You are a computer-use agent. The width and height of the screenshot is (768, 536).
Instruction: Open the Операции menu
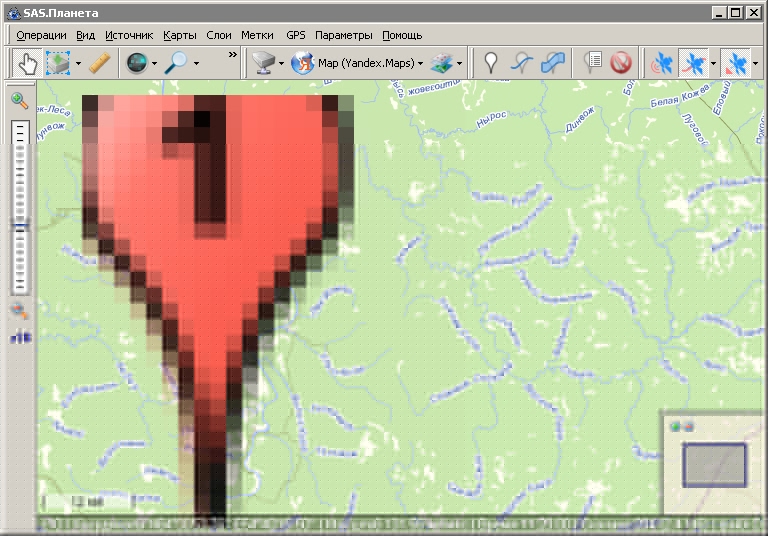pos(41,35)
